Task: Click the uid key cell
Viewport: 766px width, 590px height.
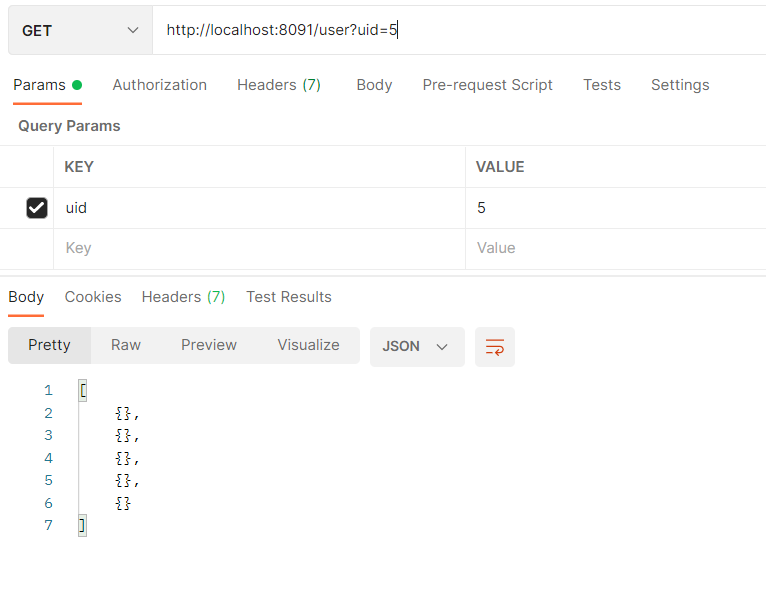Action: click(x=259, y=208)
